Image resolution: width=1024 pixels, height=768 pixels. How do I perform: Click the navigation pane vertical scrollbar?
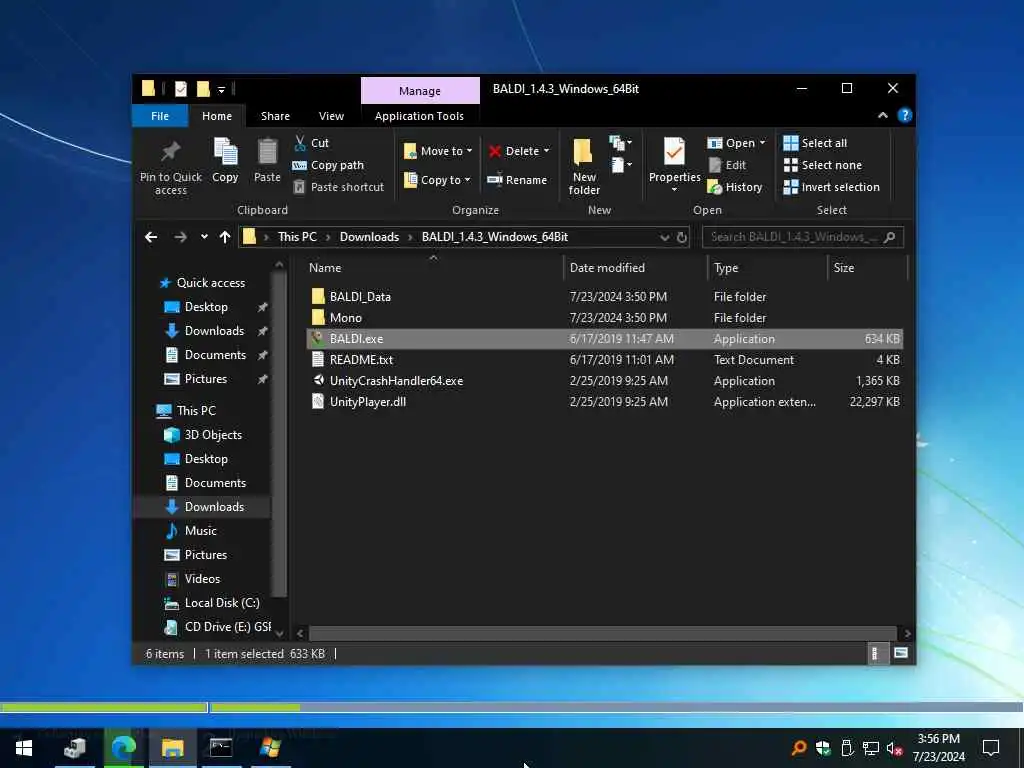tap(280, 434)
